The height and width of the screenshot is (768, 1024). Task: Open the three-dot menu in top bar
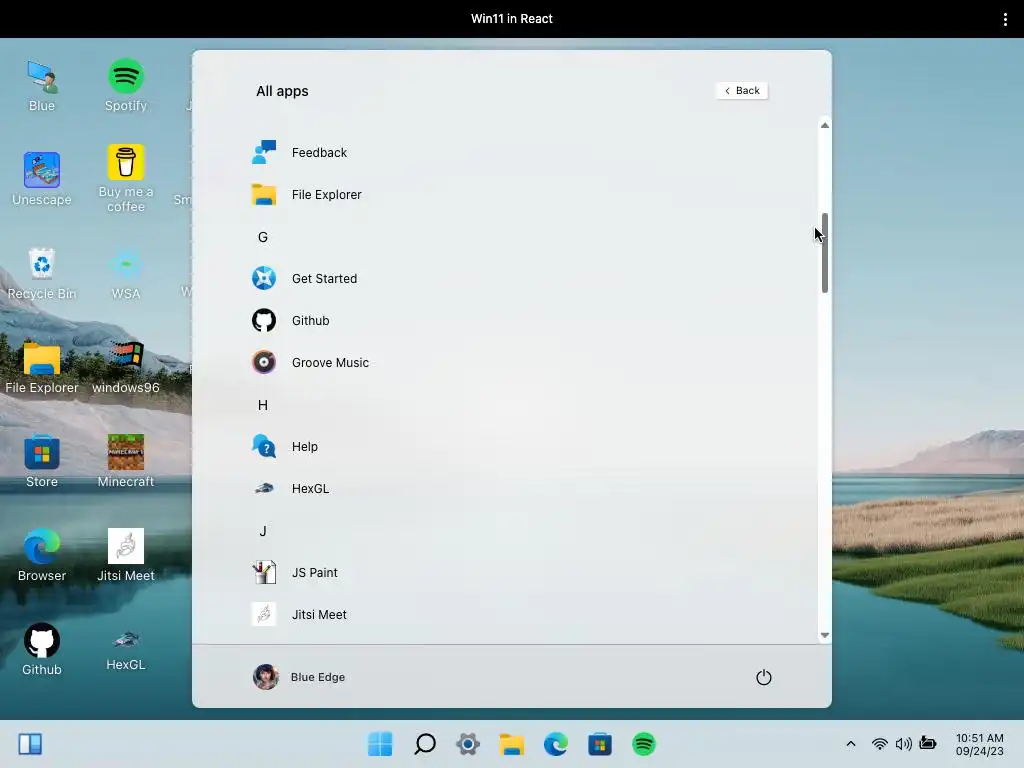[x=1005, y=19]
